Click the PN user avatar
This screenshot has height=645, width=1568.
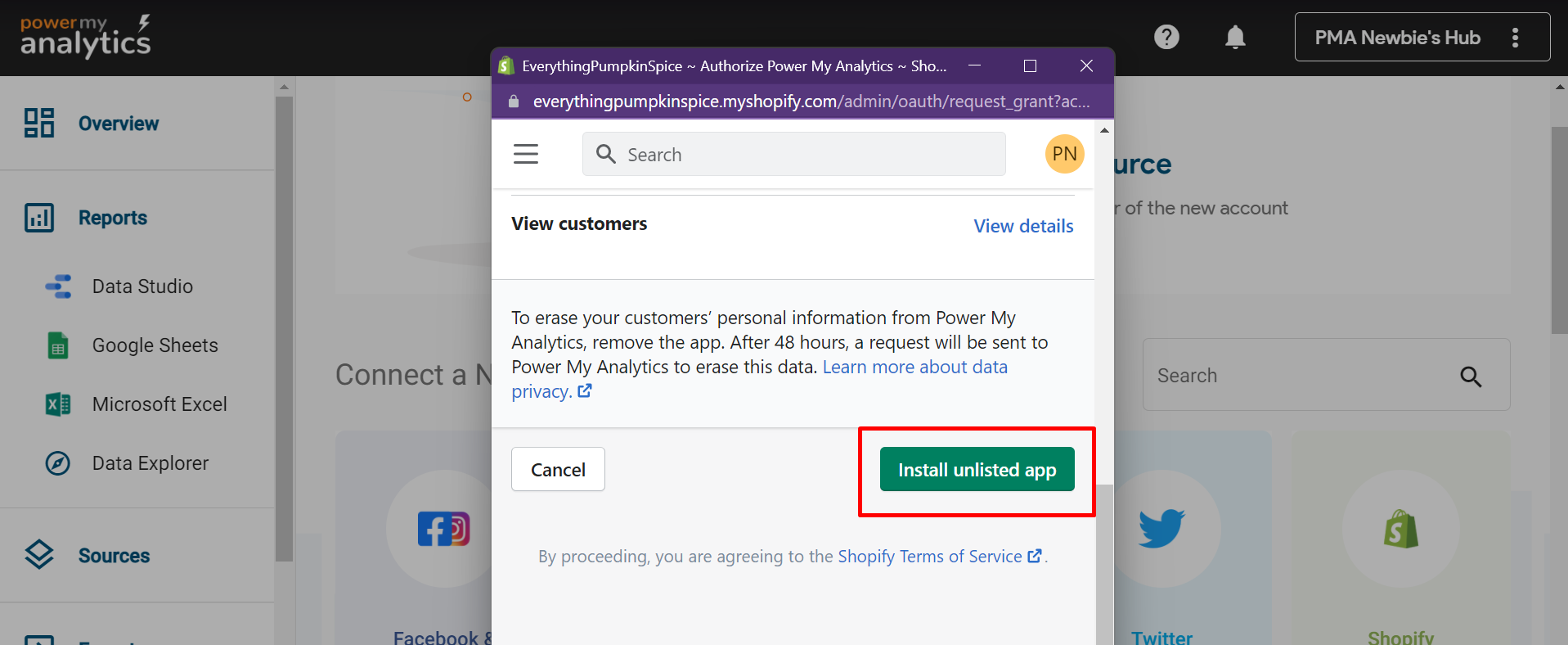[x=1064, y=154]
